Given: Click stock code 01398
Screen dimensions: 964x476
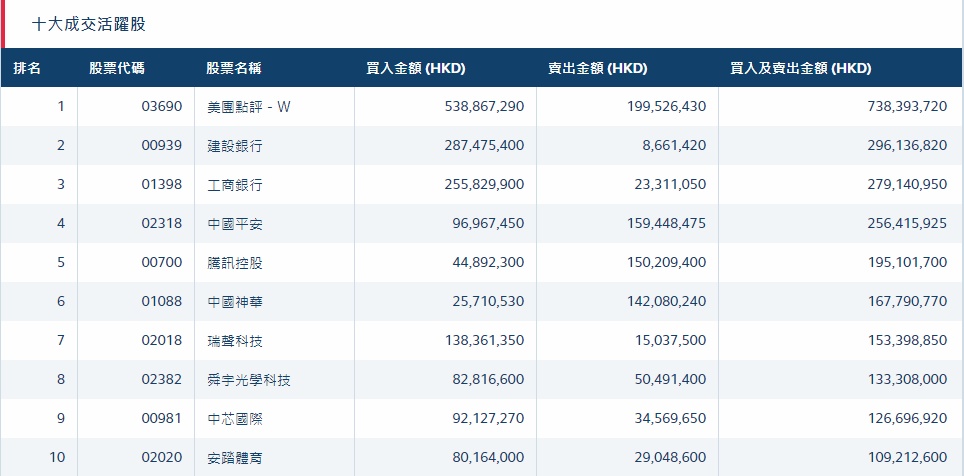Looking at the screenshot, I should point(161,185).
